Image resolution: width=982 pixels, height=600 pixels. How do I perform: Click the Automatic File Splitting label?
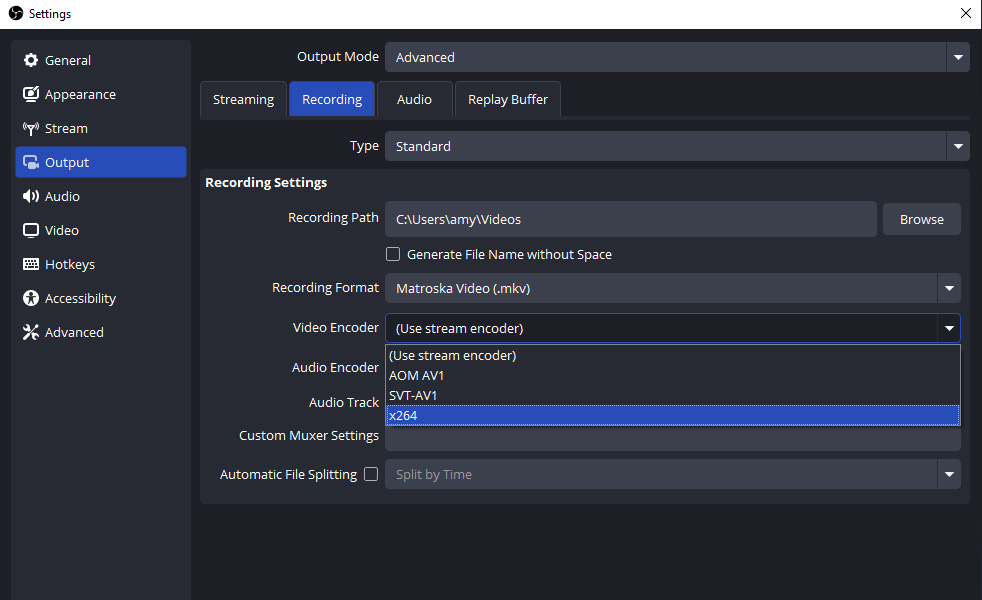click(288, 475)
